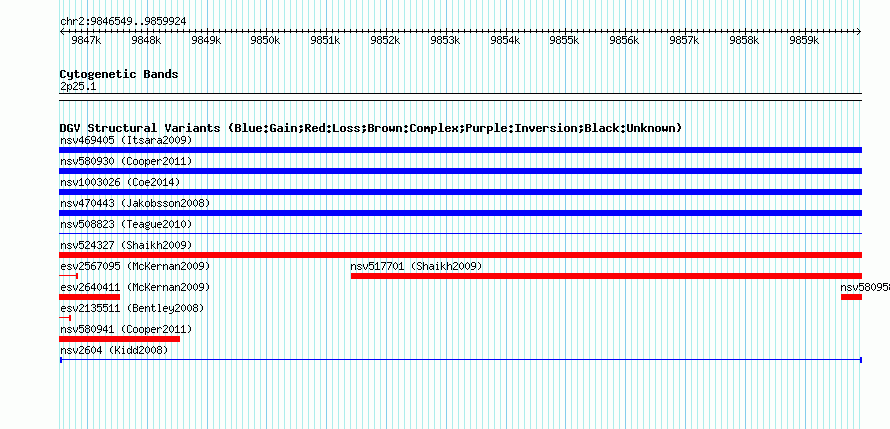Click the 9859k ruler label
This screenshot has width=890, height=429.
point(804,40)
